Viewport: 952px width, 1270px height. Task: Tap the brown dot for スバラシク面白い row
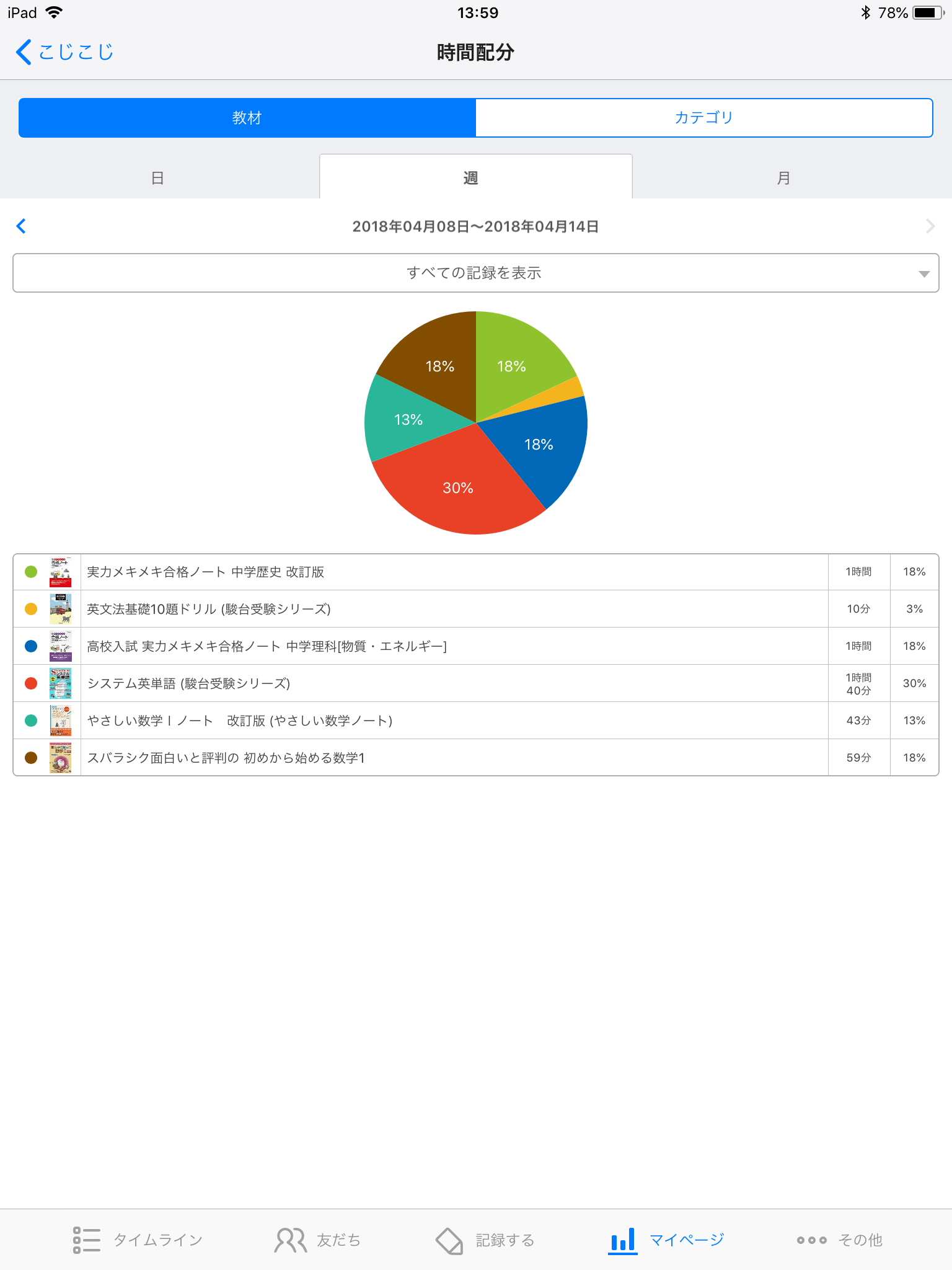[31, 758]
